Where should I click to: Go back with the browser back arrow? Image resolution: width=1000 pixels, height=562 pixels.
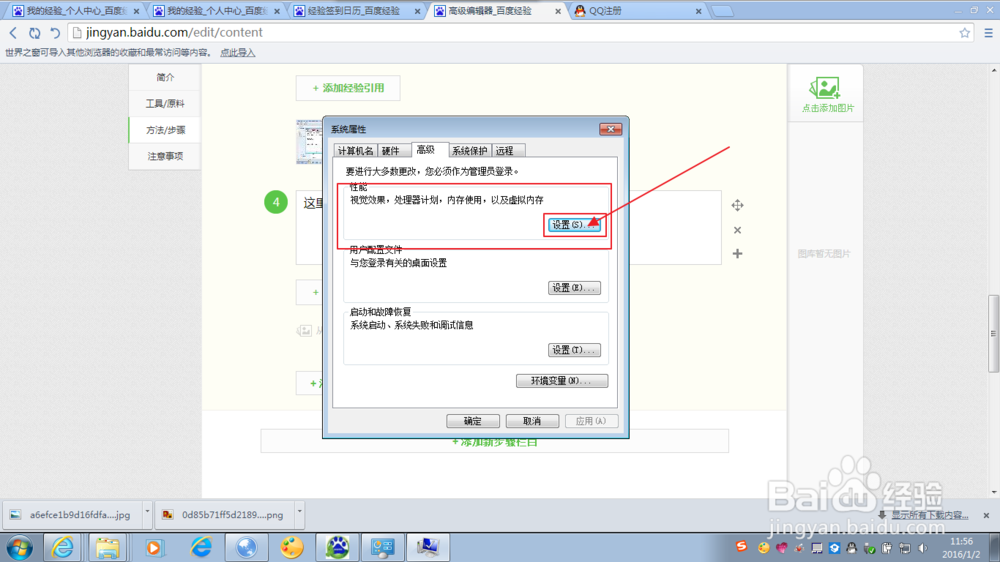pyautogui.click(x=13, y=33)
